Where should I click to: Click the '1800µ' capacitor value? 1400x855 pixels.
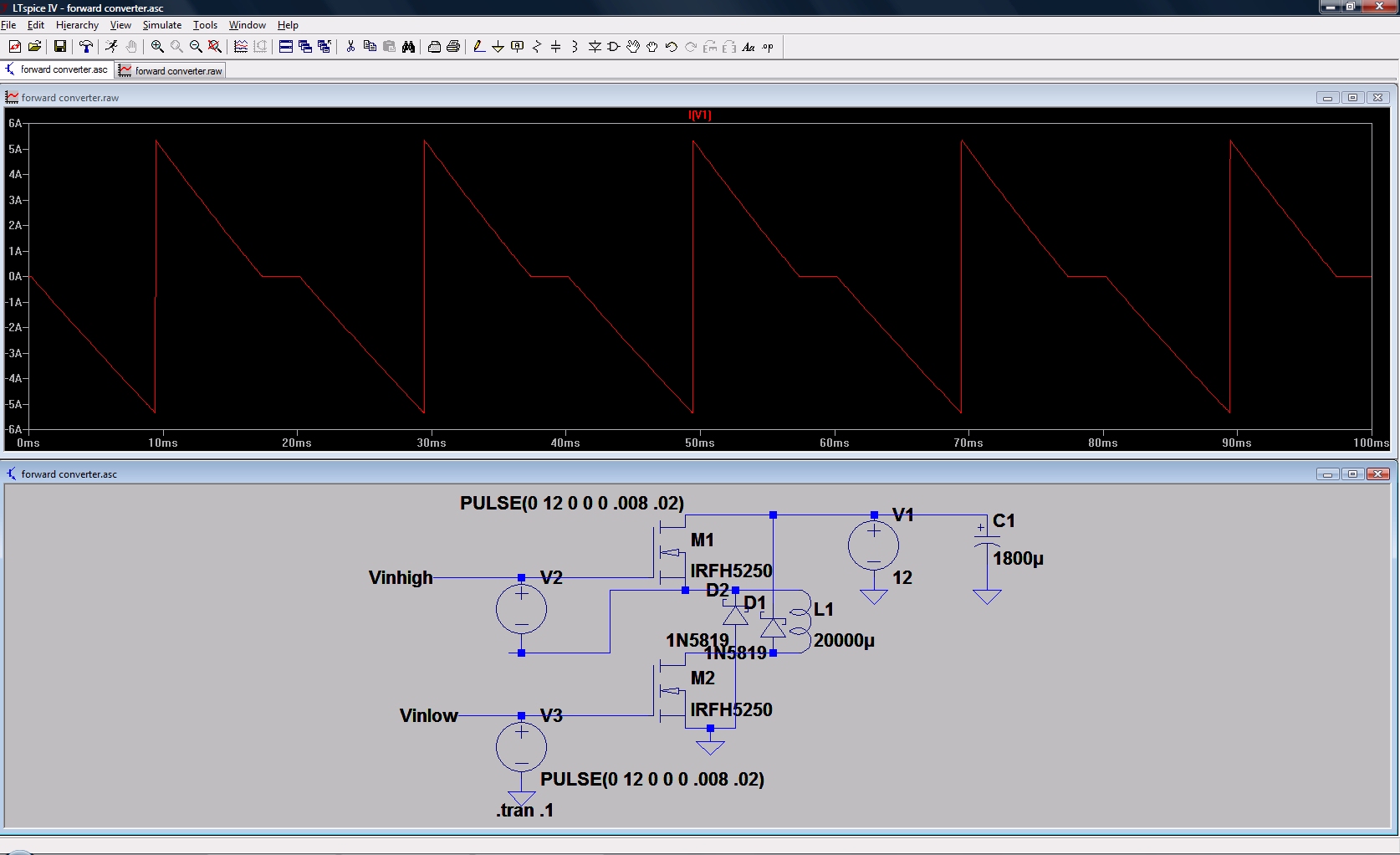1018,559
